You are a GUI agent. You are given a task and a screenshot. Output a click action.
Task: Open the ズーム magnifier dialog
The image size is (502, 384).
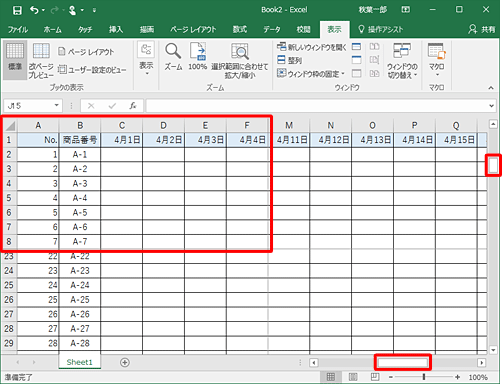point(173,57)
